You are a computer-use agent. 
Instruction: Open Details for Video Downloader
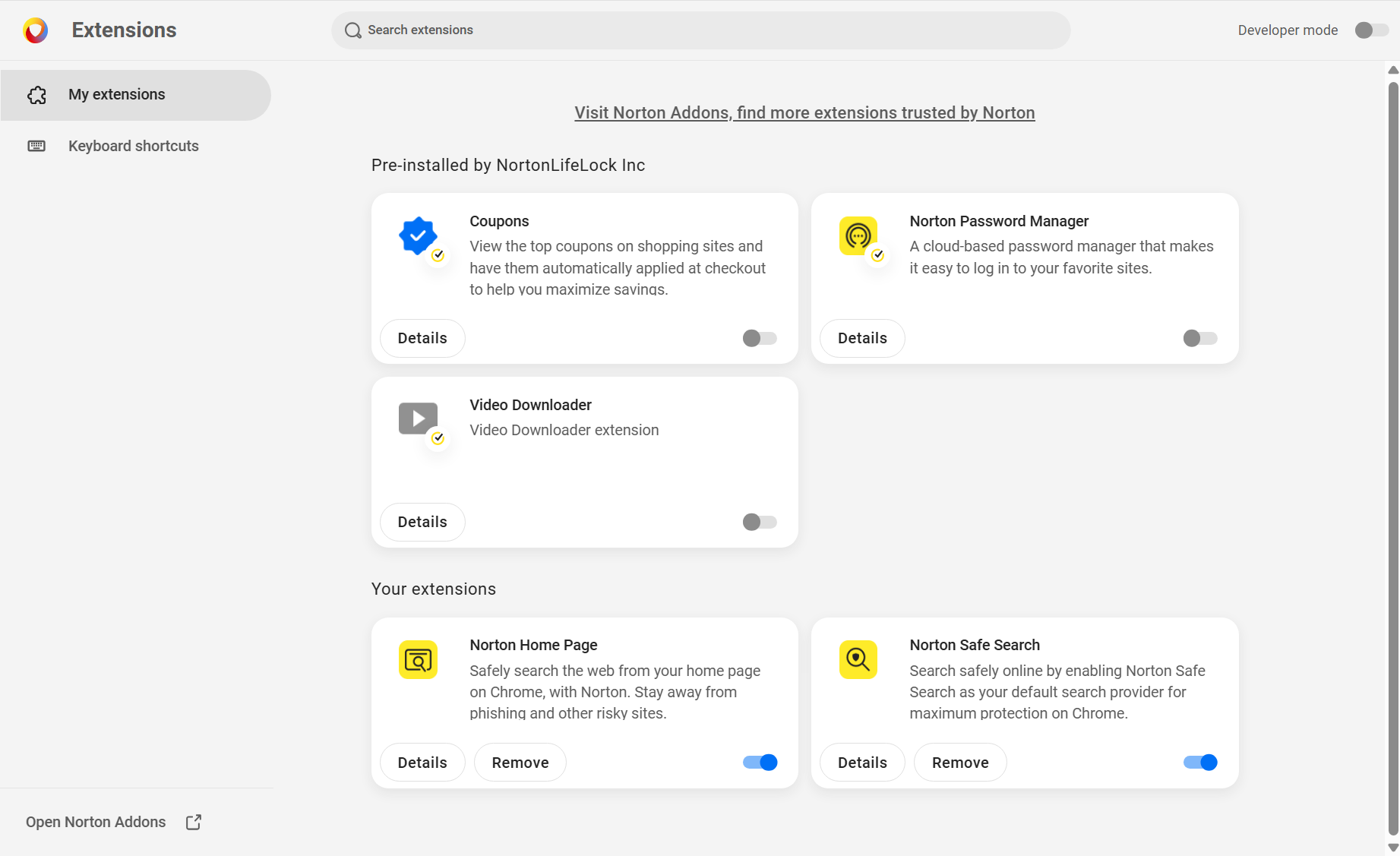click(422, 522)
